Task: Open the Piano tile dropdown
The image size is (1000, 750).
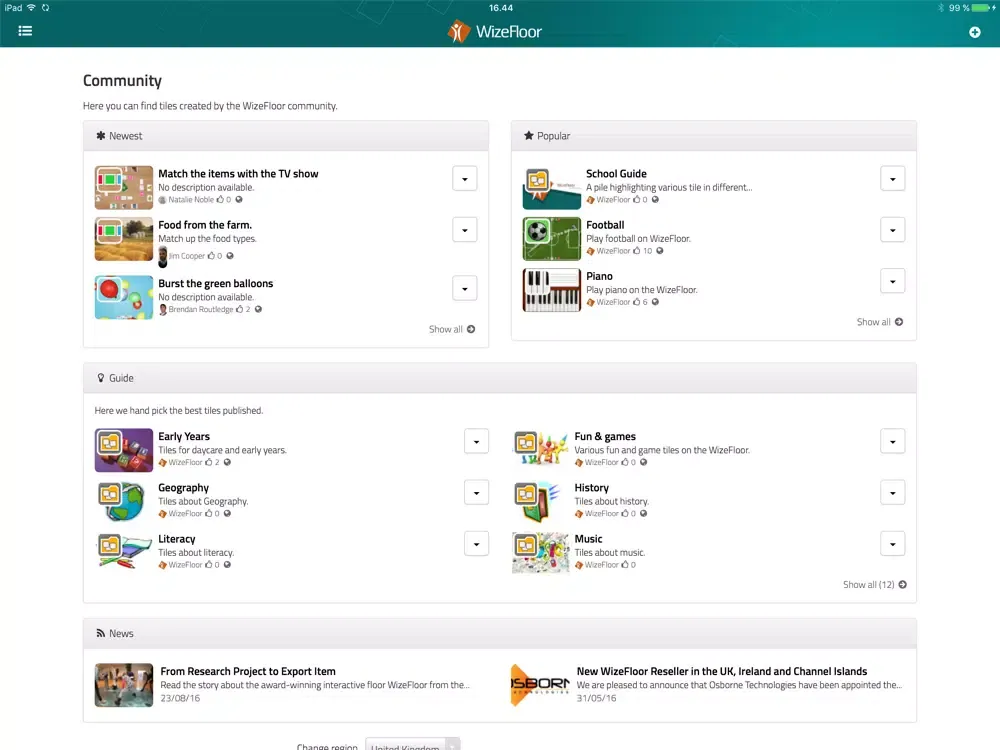Action: point(893,281)
